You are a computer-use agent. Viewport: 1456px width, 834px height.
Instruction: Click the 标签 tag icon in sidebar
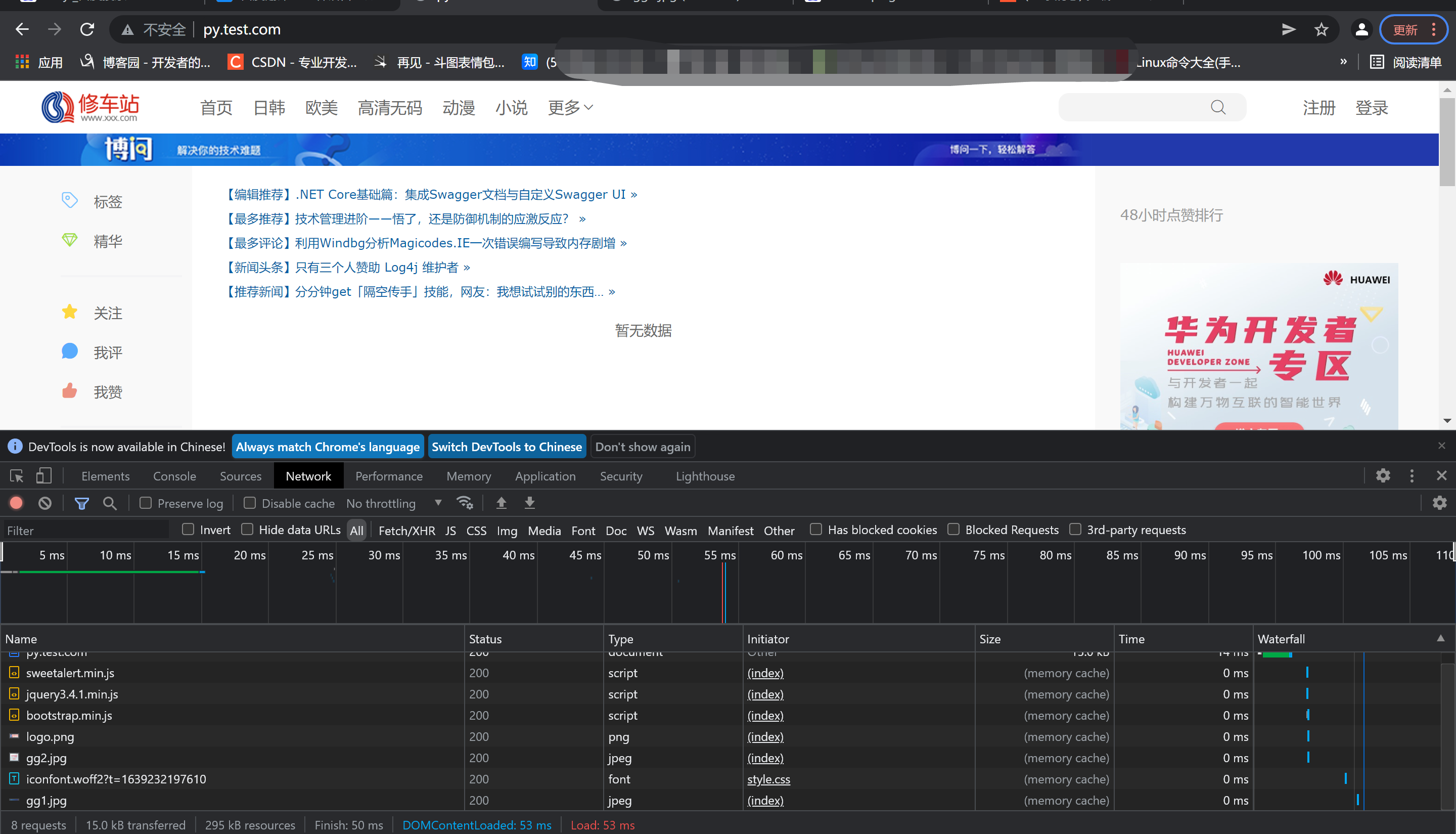69,200
